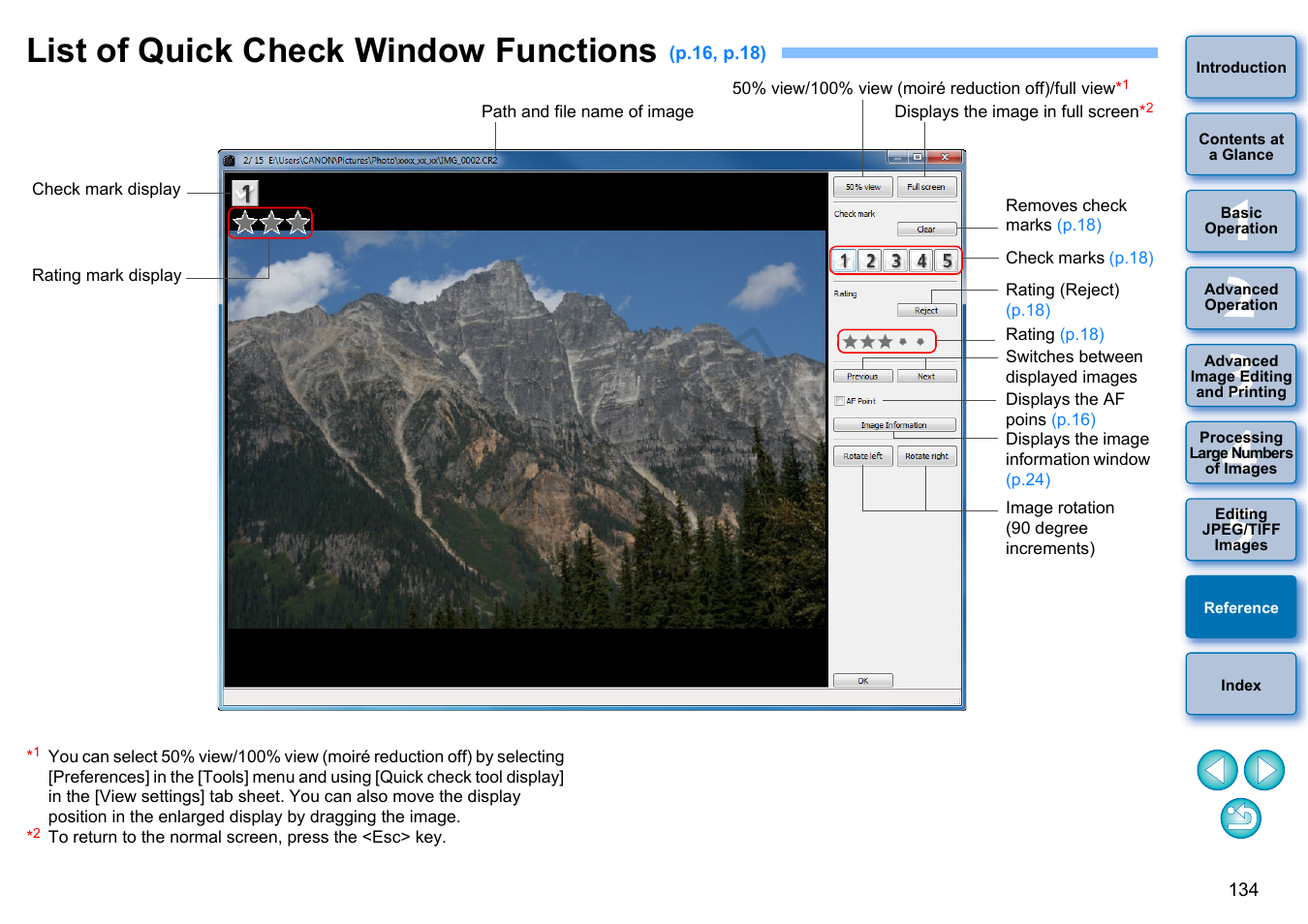Click the OK button

[x=862, y=681]
